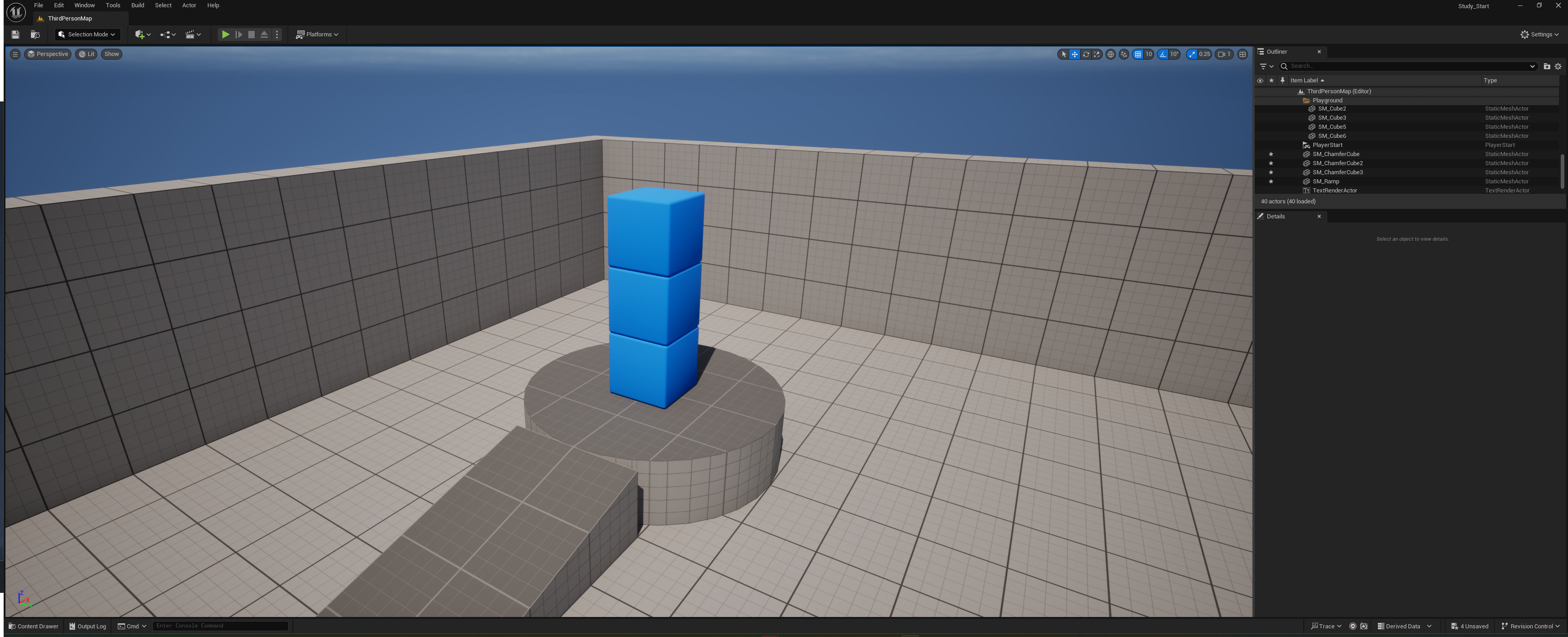Toggle scale snapping
1568x637 pixels.
[1191, 54]
